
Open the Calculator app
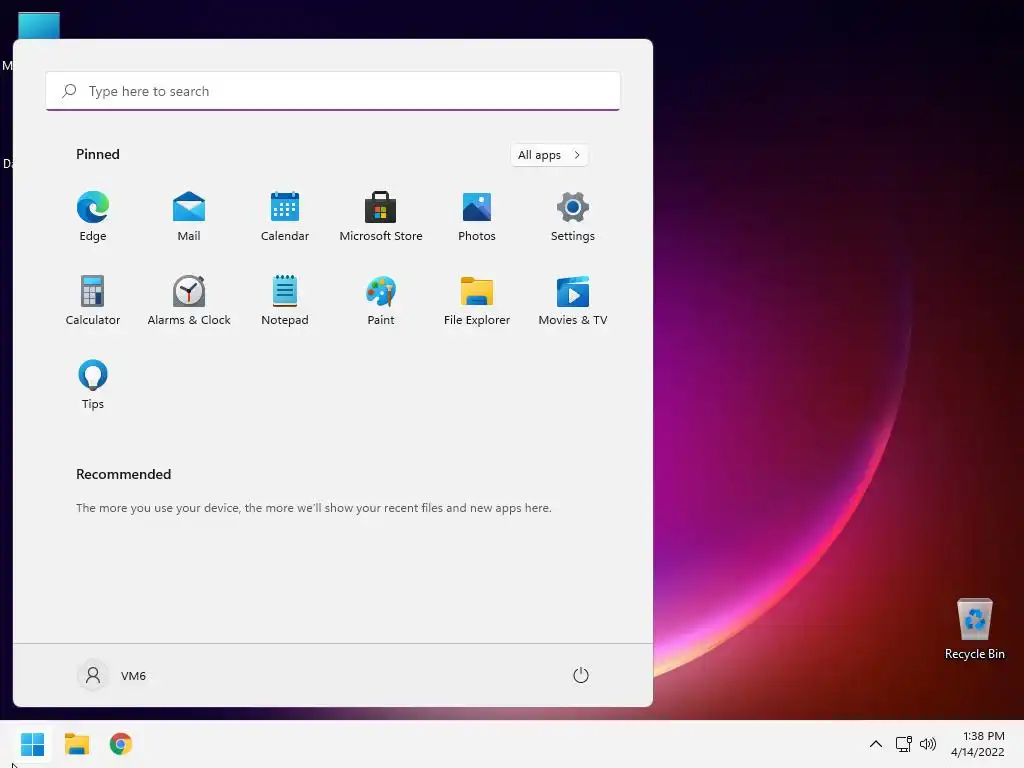tap(93, 300)
